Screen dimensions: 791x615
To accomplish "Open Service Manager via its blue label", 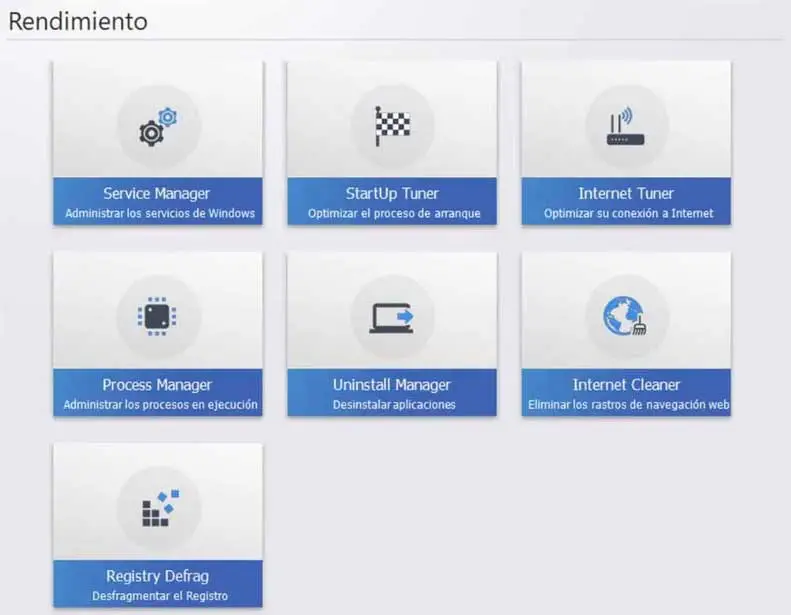I will [x=158, y=201].
